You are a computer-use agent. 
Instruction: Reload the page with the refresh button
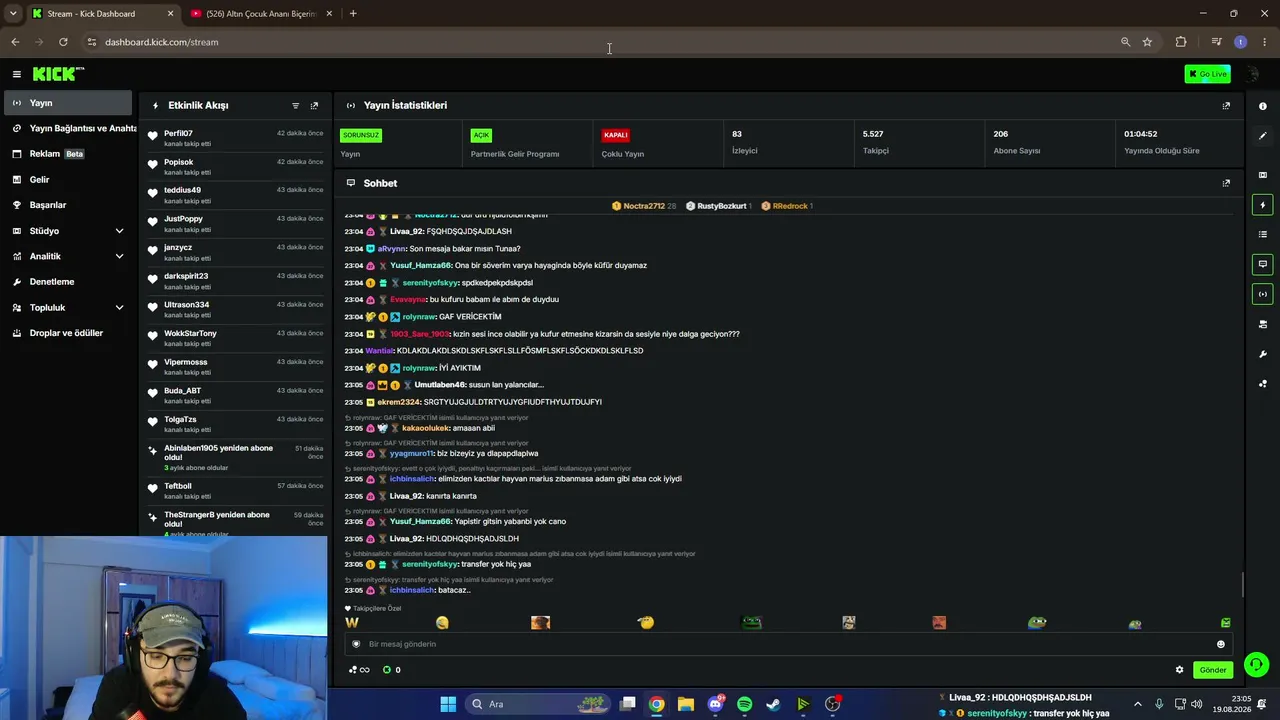tap(63, 42)
